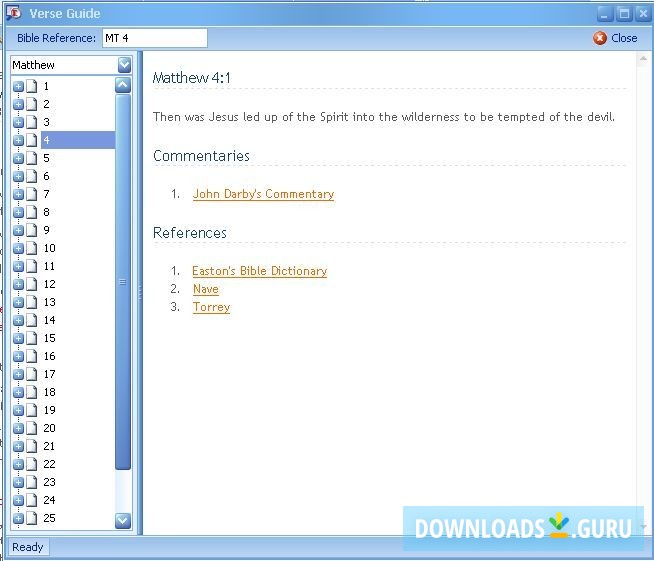Expand chapter 22 tree node

18,464
